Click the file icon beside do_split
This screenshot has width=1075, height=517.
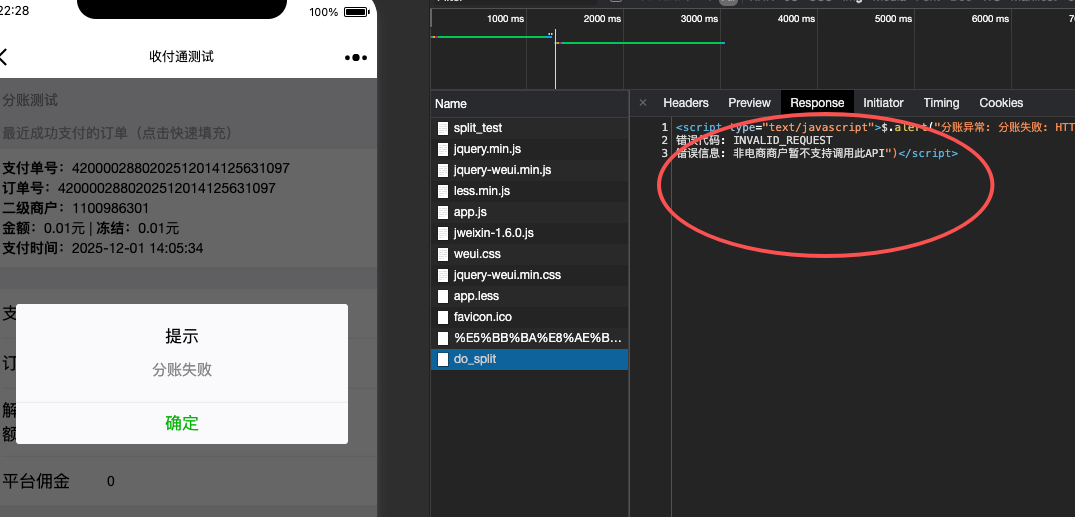click(x=443, y=359)
